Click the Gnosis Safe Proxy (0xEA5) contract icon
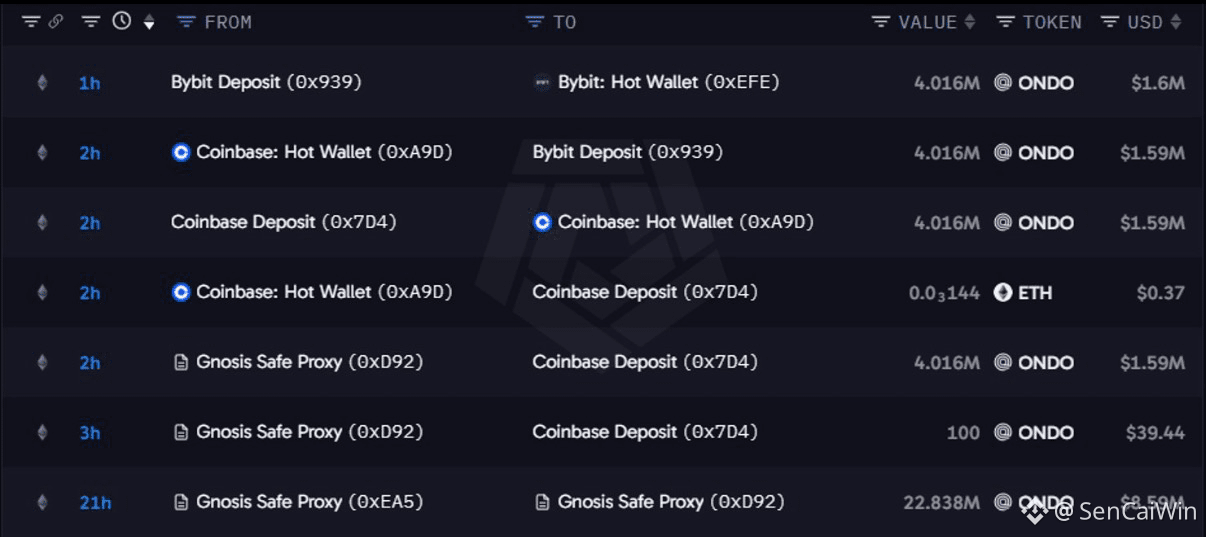The image size is (1206, 537). coord(181,502)
